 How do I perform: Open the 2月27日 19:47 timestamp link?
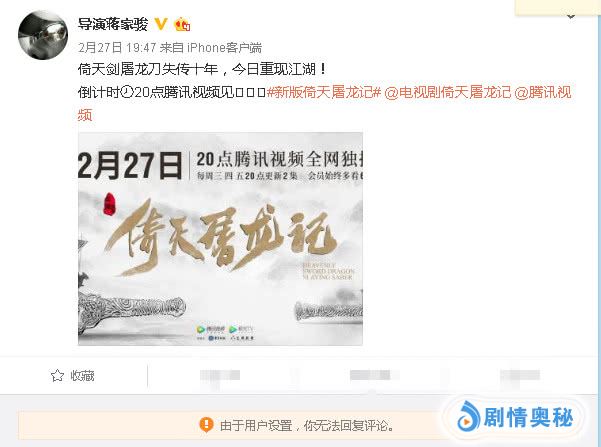117,48
